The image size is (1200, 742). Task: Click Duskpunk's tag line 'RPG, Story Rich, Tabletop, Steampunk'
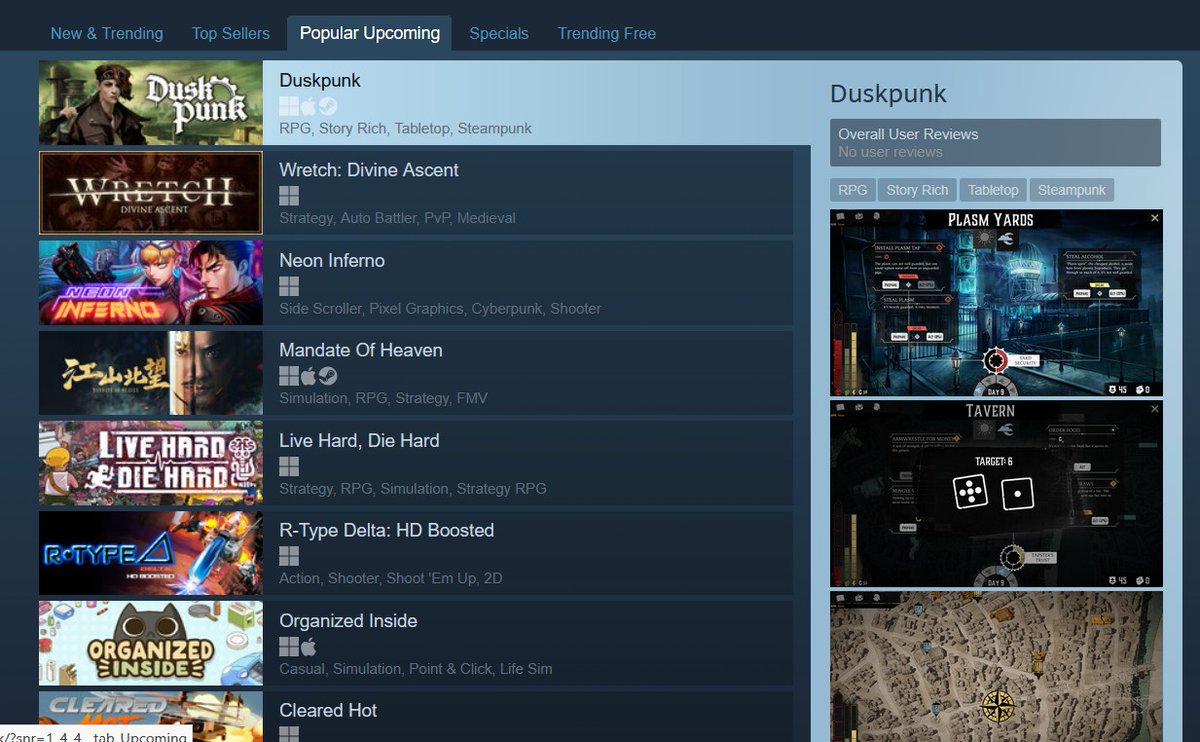click(x=406, y=128)
